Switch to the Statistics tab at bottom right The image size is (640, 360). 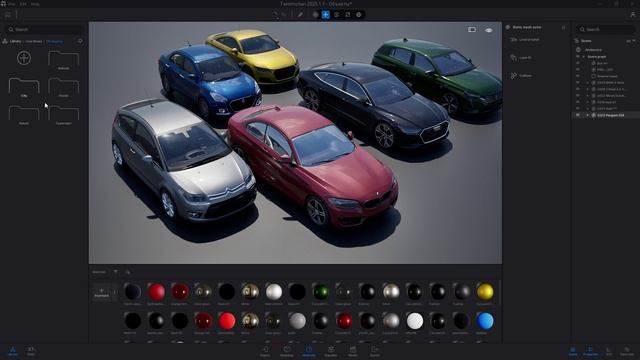(x=627, y=351)
